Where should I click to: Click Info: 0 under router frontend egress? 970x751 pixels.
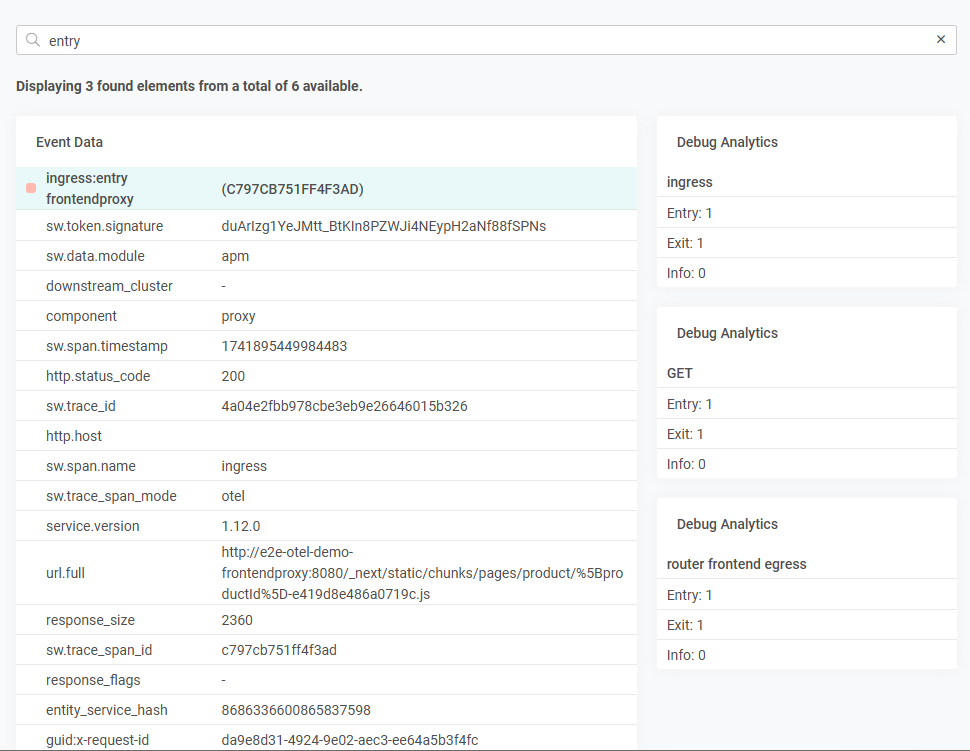coord(686,655)
